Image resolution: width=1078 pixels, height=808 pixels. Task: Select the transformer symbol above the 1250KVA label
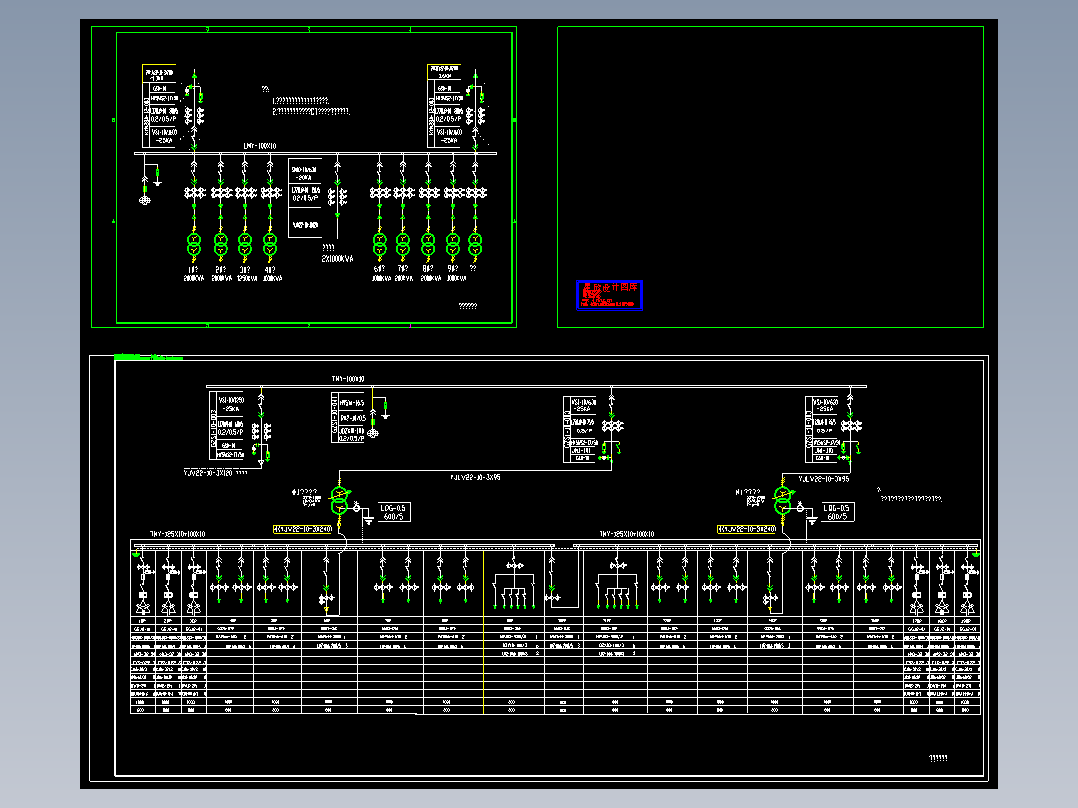[245, 244]
